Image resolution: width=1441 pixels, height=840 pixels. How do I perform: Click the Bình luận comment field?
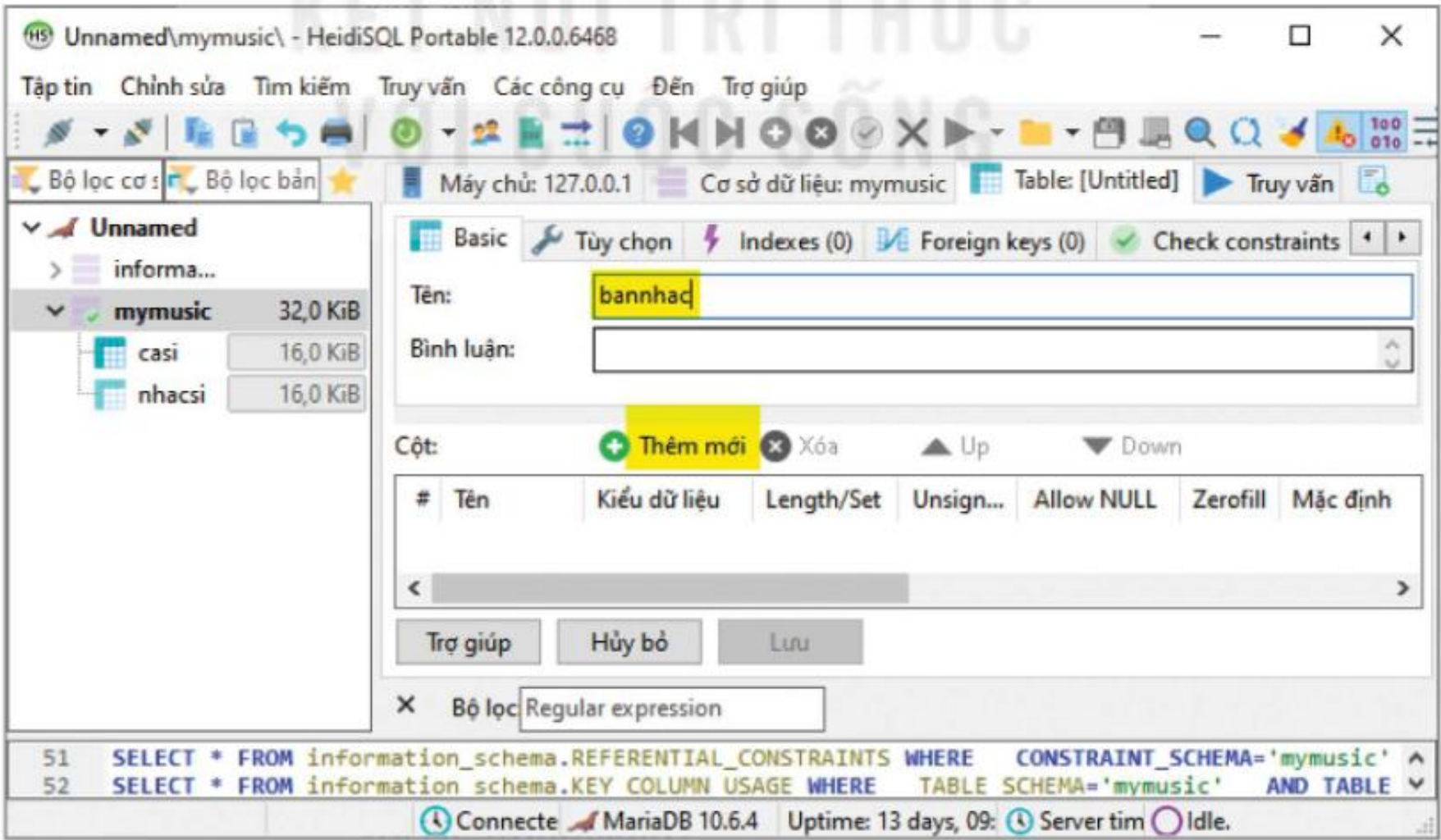1002,350
